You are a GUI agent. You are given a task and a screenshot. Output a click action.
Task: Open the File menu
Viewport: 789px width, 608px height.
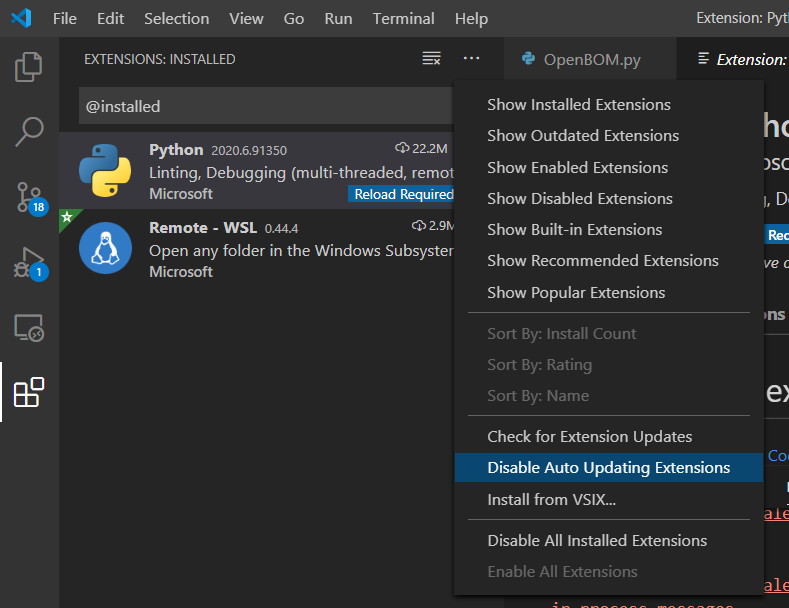(65, 19)
